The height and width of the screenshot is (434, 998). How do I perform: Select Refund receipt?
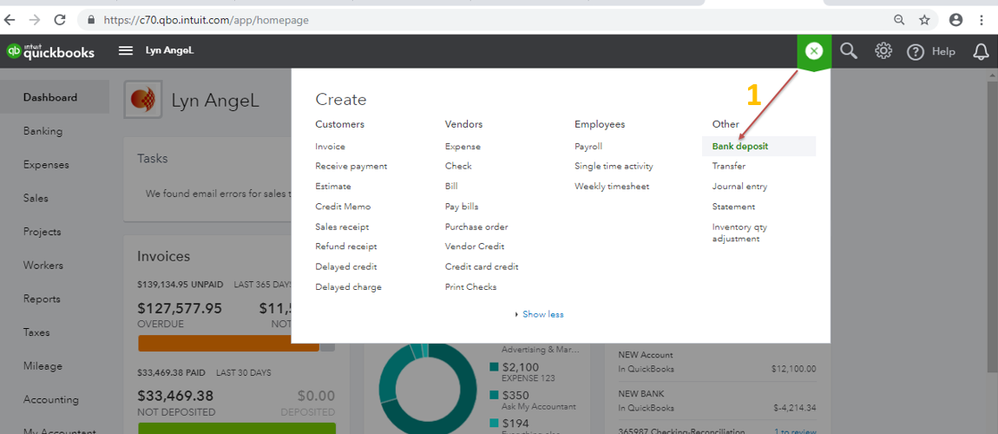[x=346, y=246]
